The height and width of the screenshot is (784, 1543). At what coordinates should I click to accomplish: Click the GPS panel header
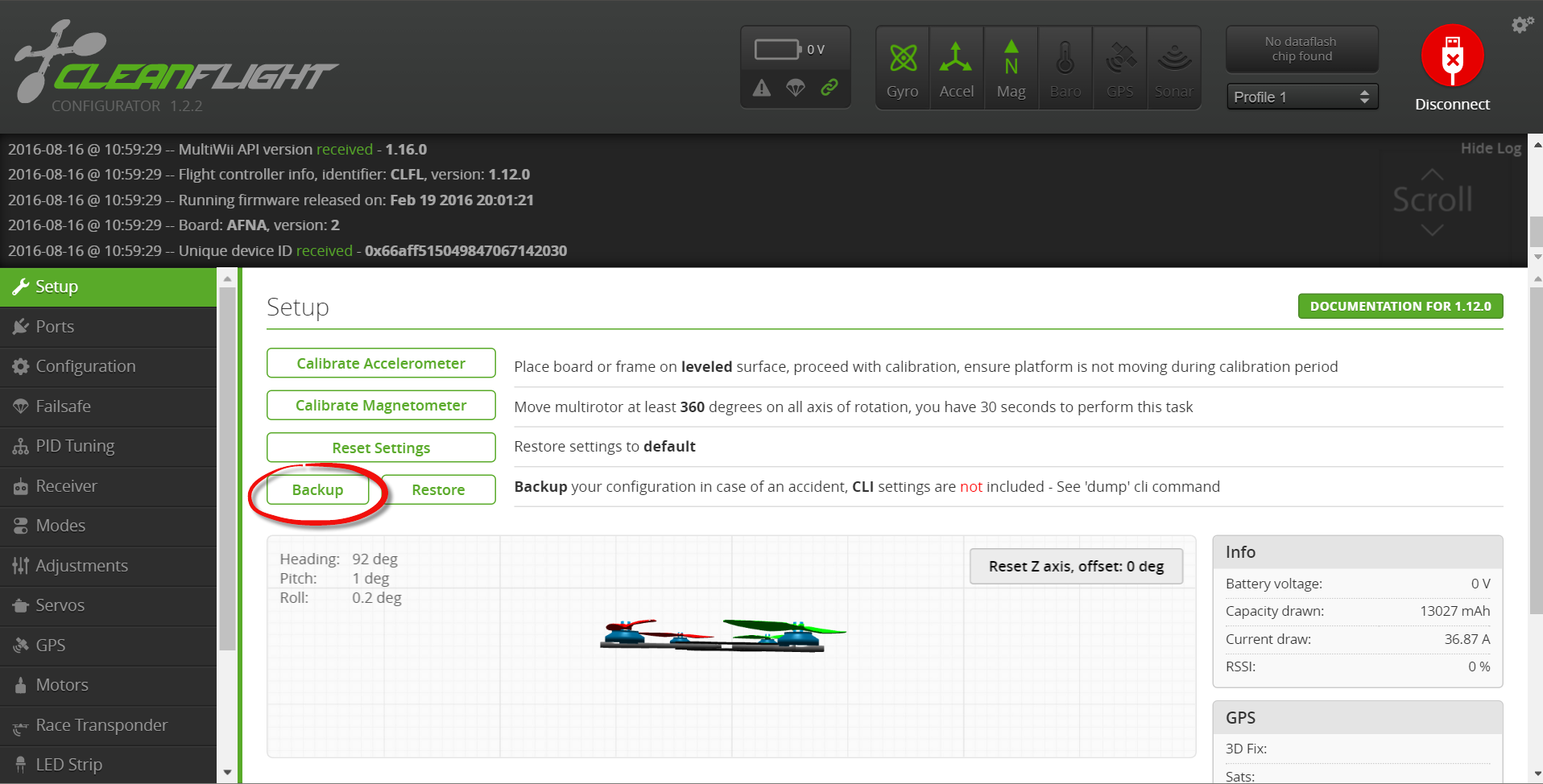pyautogui.click(x=1358, y=718)
